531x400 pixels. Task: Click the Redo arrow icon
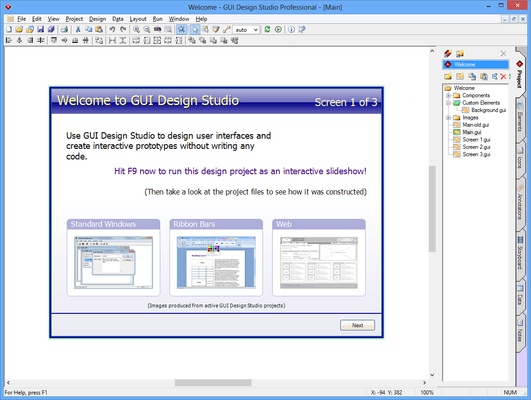pyautogui.click(x=123, y=29)
